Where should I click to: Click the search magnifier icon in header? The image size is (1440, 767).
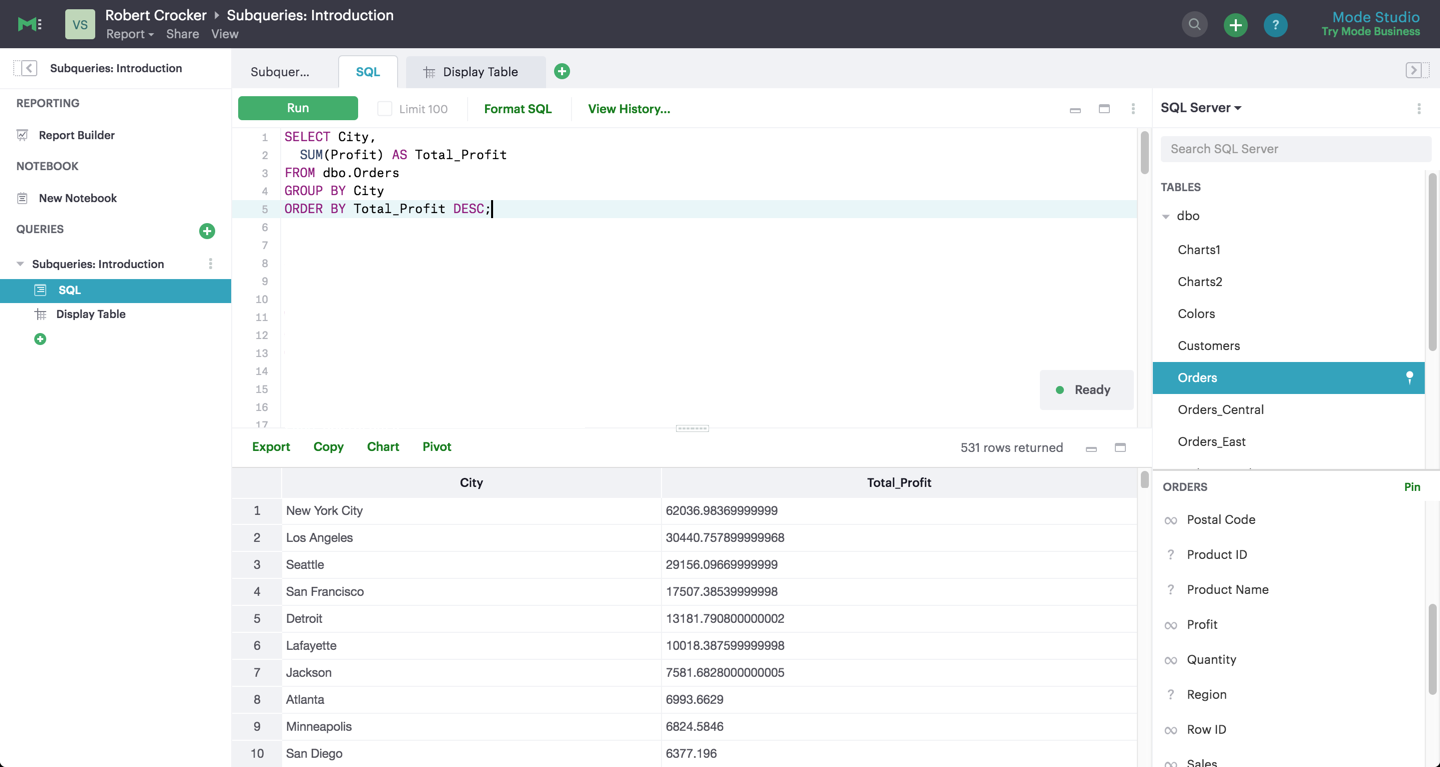pos(1194,25)
